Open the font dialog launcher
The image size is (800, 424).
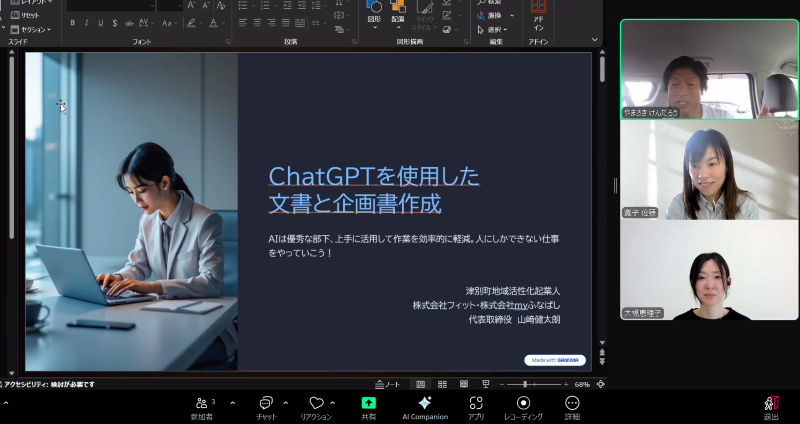coord(228,42)
